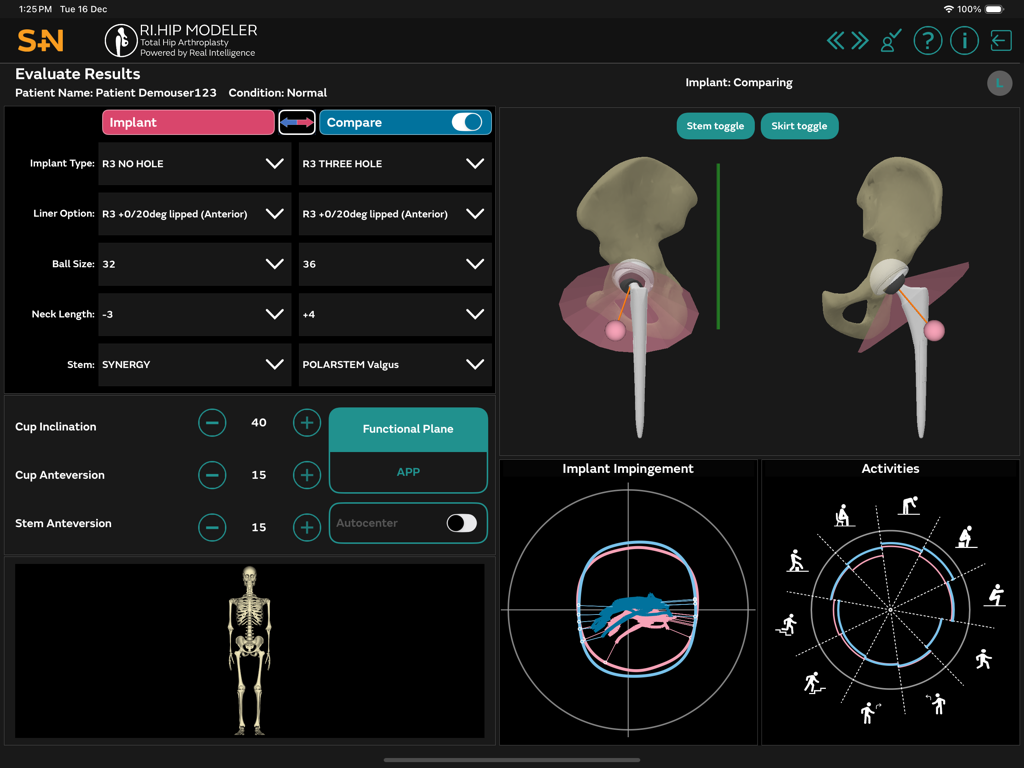Increase Stem Anteversion with plus button
Image resolution: width=1024 pixels, height=768 pixels.
(307, 527)
